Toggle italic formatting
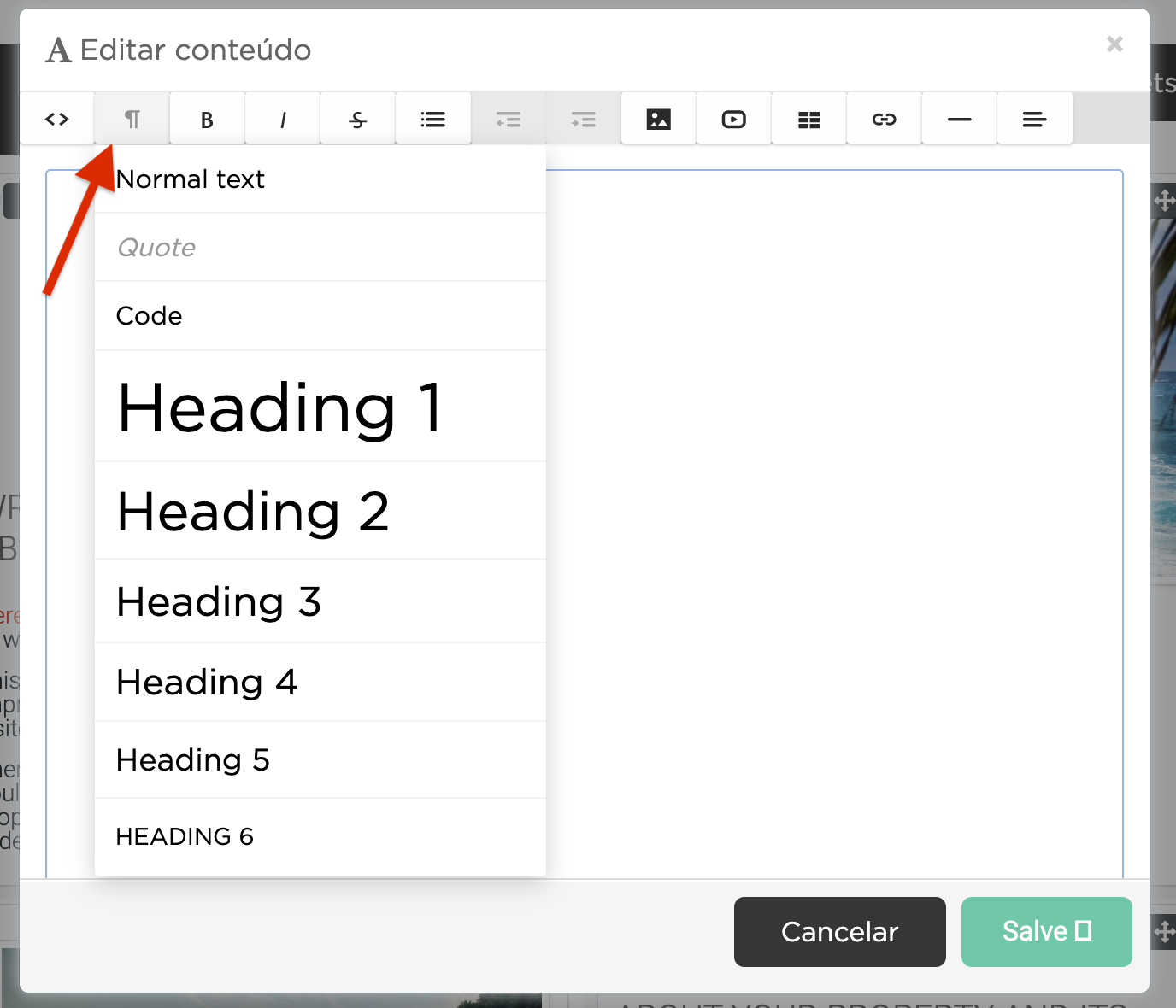1176x1008 pixels. pos(282,119)
